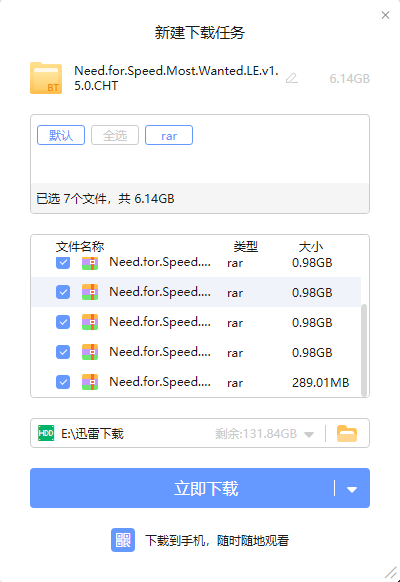This screenshot has width=400, height=582.
Task: Open the 下载到手机，随时随地观看 link
Action: [x=217, y=540]
